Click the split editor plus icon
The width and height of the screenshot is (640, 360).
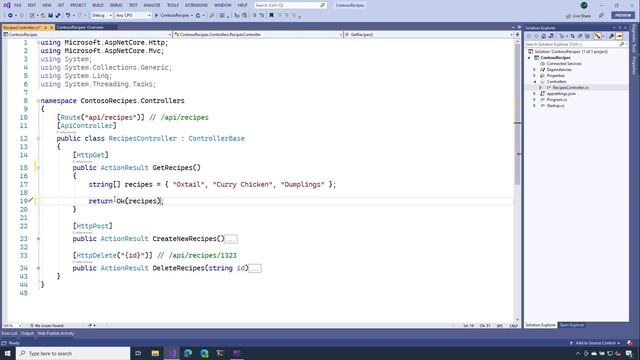coord(517,34)
